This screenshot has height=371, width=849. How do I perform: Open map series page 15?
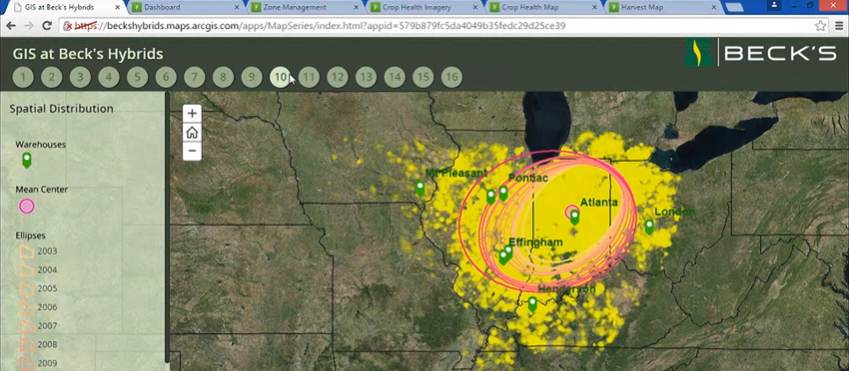click(x=423, y=77)
